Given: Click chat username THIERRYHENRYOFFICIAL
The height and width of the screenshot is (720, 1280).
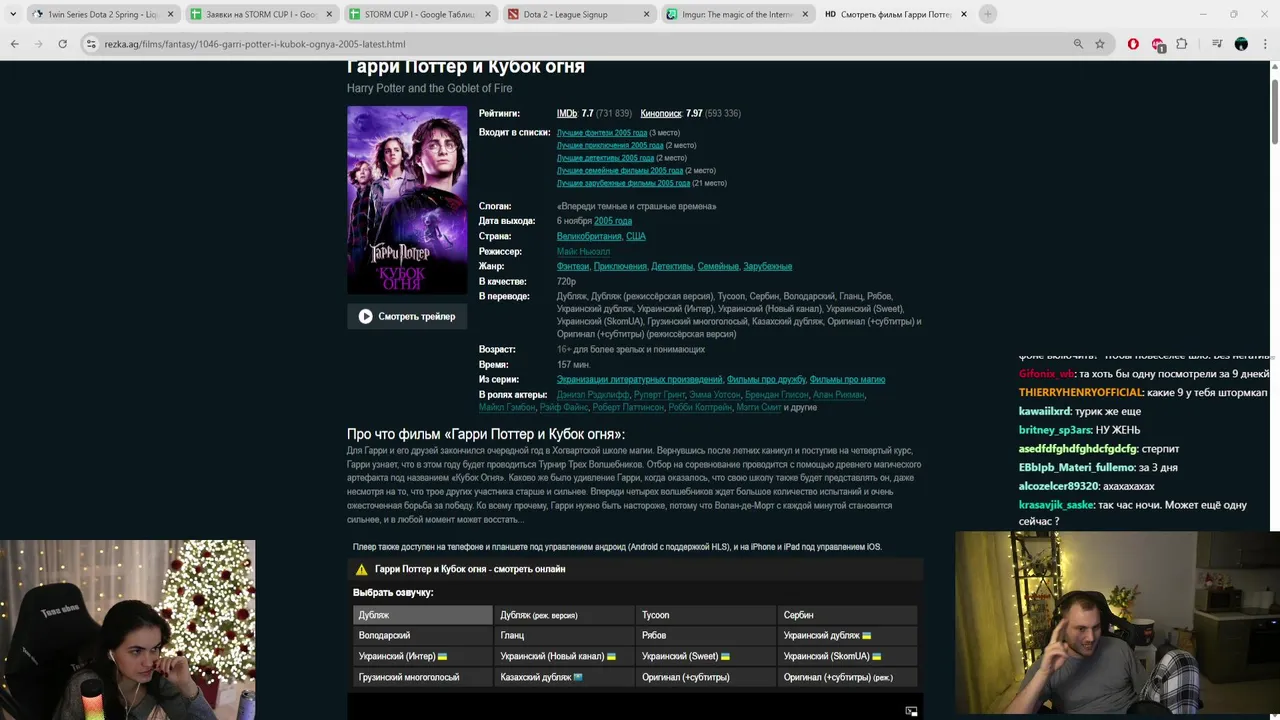Looking at the screenshot, I should pyautogui.click(x=1080, y=393).
